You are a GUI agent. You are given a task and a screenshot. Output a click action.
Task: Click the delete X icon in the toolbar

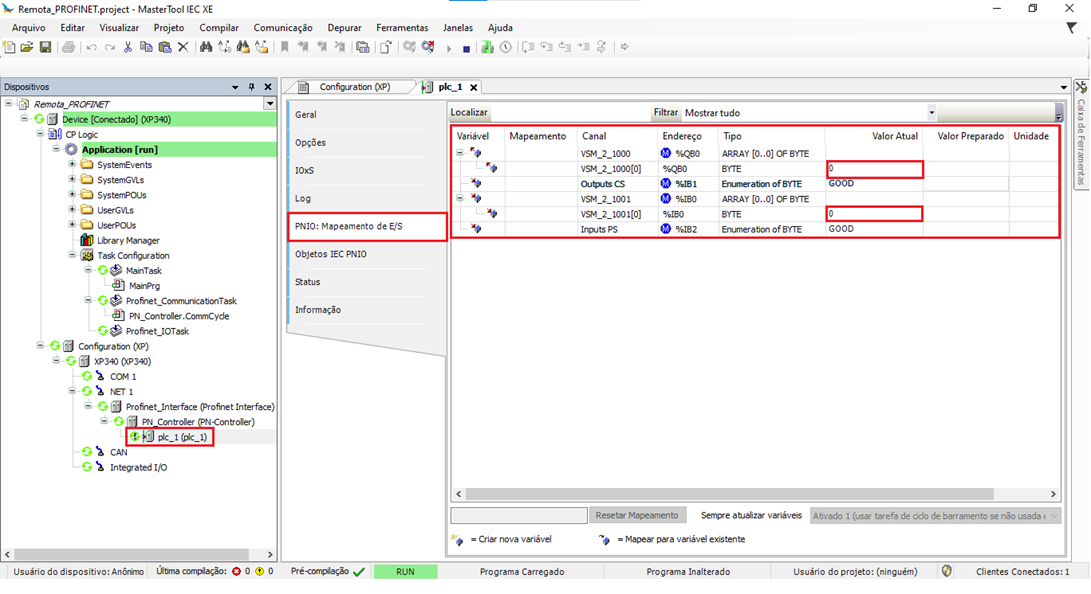[x=183, y=47]
